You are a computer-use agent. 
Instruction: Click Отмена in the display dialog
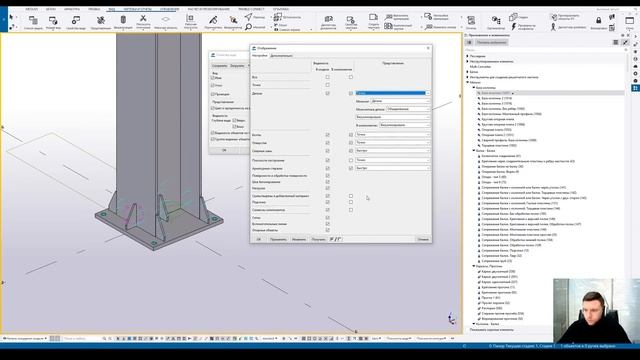pos(423,239)
